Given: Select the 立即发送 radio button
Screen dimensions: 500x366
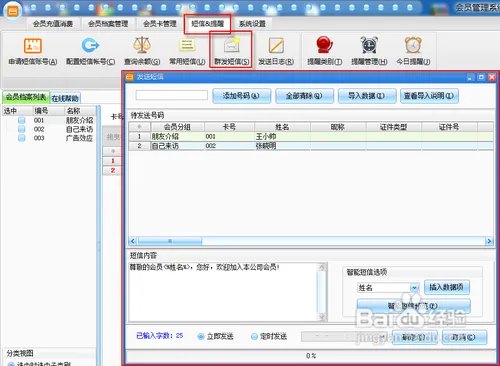Looking at the screenshot, I should [x=201, y=337].
